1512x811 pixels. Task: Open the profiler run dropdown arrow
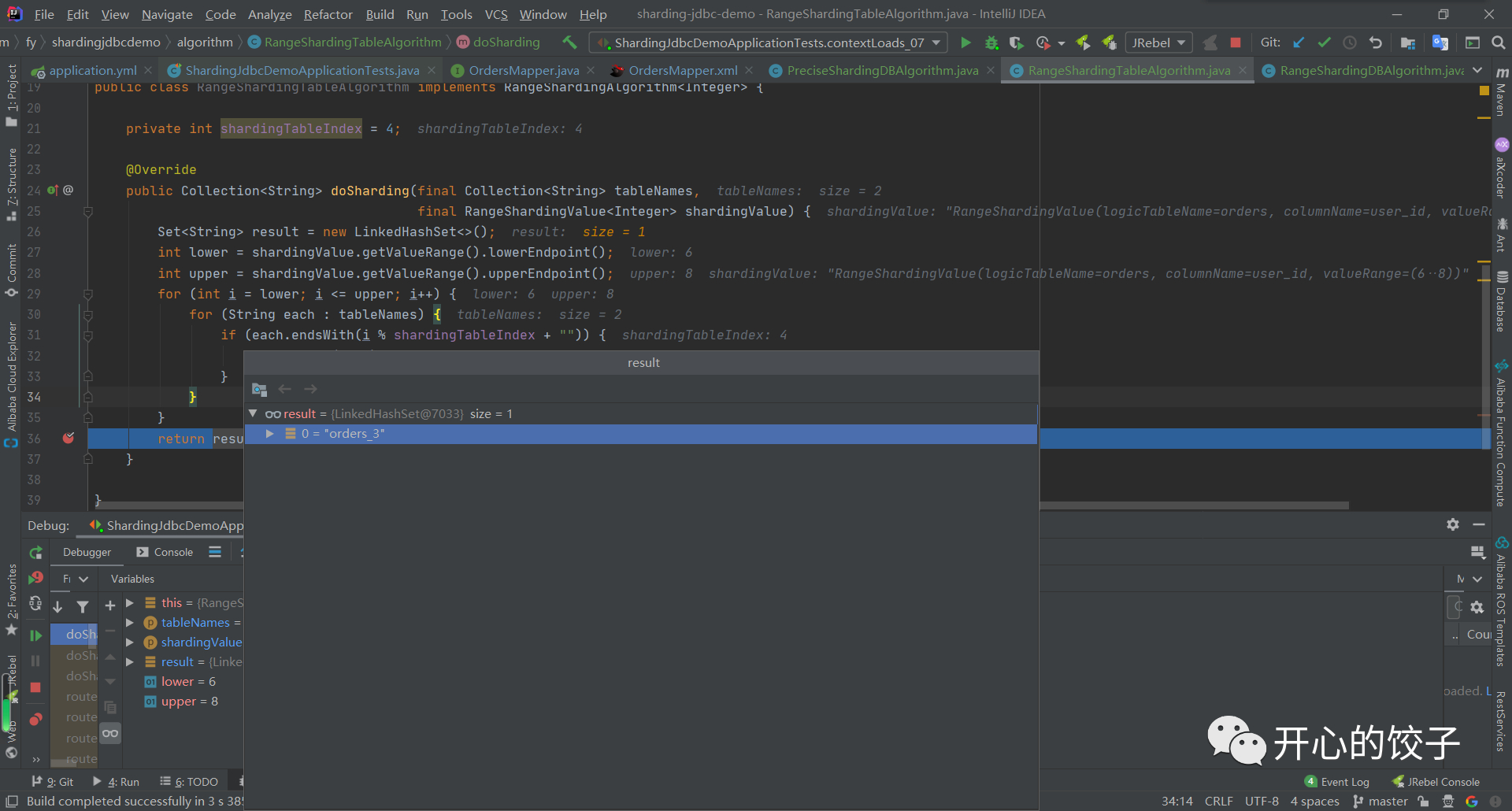[x=1062, y=43]
